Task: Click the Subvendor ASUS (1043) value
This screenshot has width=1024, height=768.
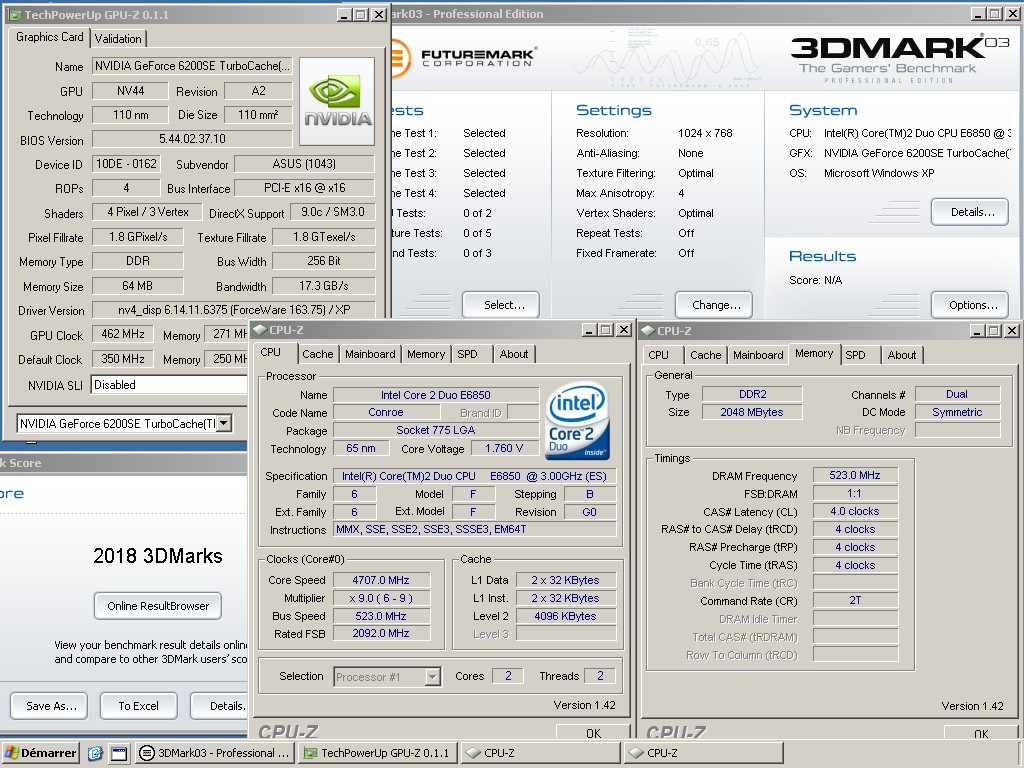Action: 304,164
